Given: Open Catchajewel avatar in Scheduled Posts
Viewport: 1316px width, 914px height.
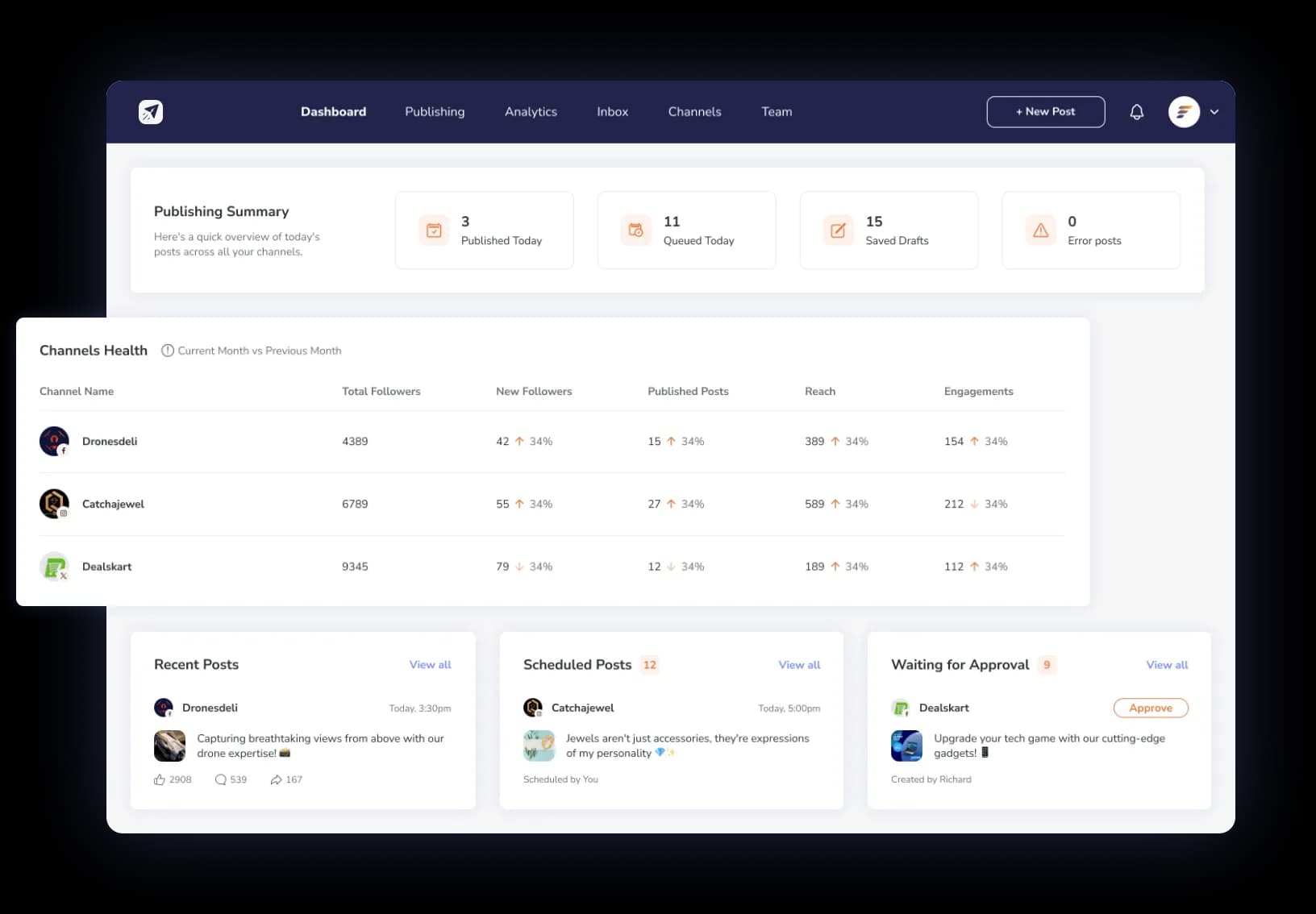Looking at the screenshot, I should 533,708.
